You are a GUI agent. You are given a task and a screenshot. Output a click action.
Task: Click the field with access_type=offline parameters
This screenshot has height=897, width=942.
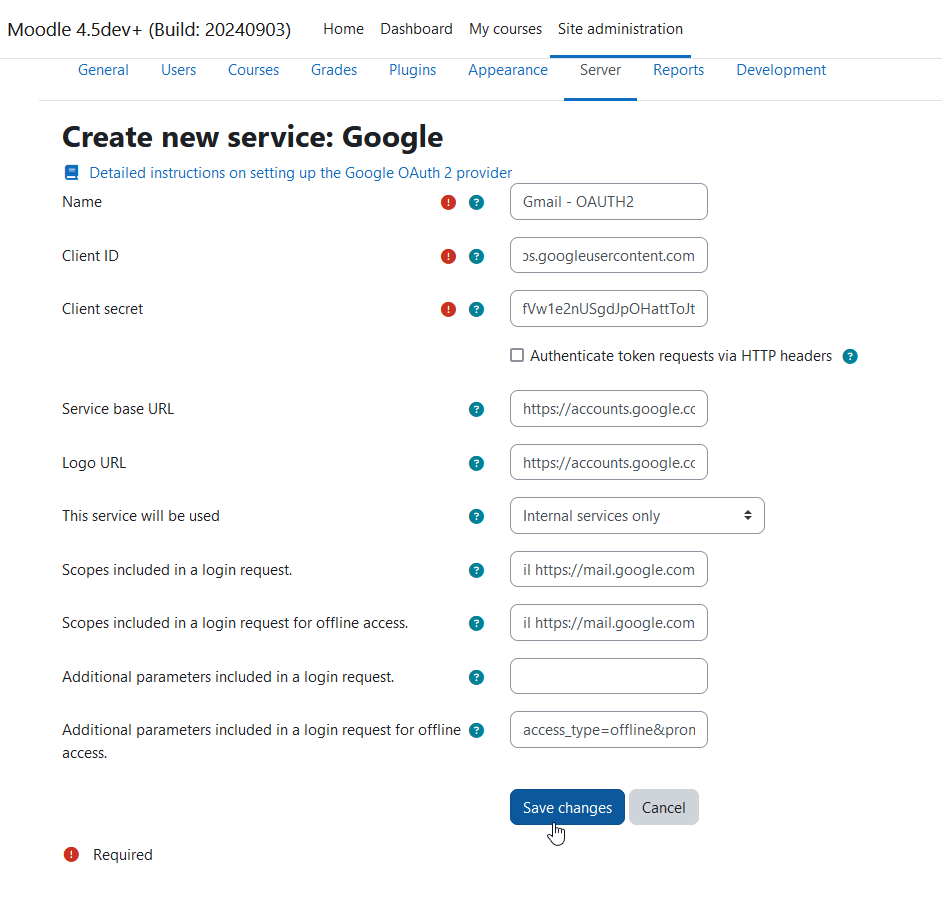pyautogui.click(x=609, y=729)
